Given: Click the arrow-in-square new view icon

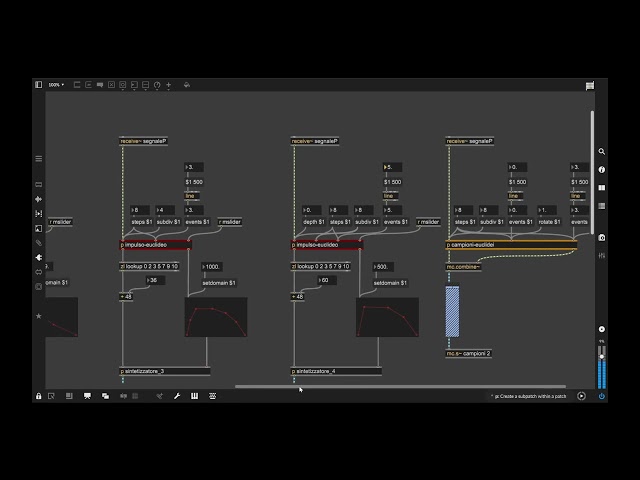Looking at the screenshot, I should click(x=51, y=396).
